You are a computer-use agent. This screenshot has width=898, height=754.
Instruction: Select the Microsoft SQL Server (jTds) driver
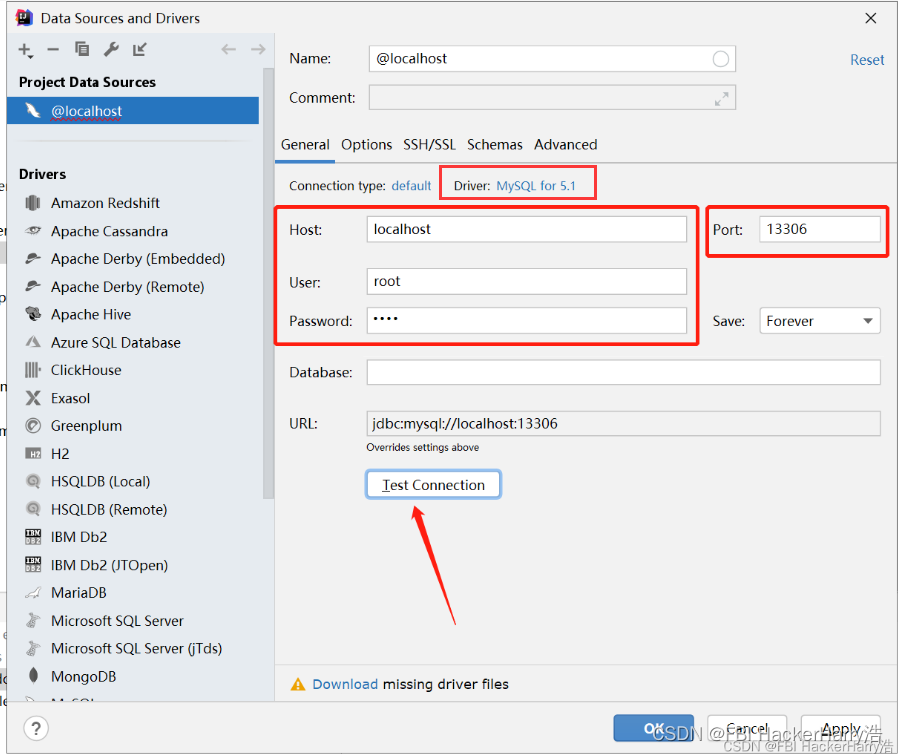coord(136,649)
